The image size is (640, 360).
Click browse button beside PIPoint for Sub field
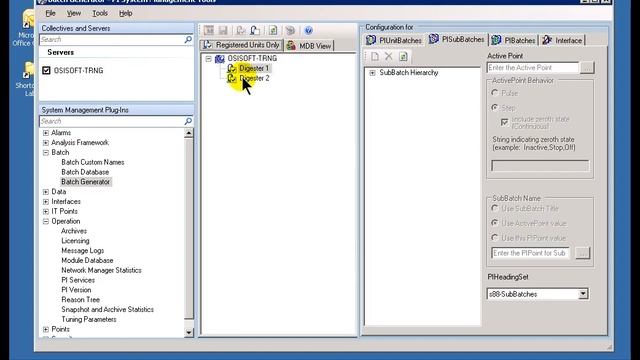pyautogui.click(x=582, y=253)
